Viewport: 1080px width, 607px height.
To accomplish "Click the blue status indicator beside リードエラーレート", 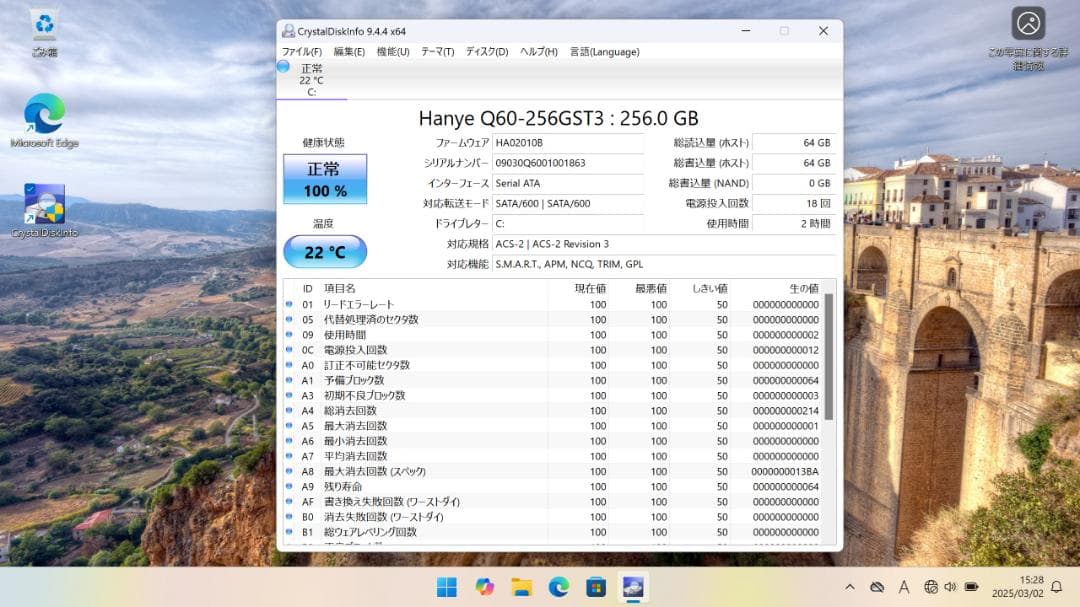I will (288, 304).
